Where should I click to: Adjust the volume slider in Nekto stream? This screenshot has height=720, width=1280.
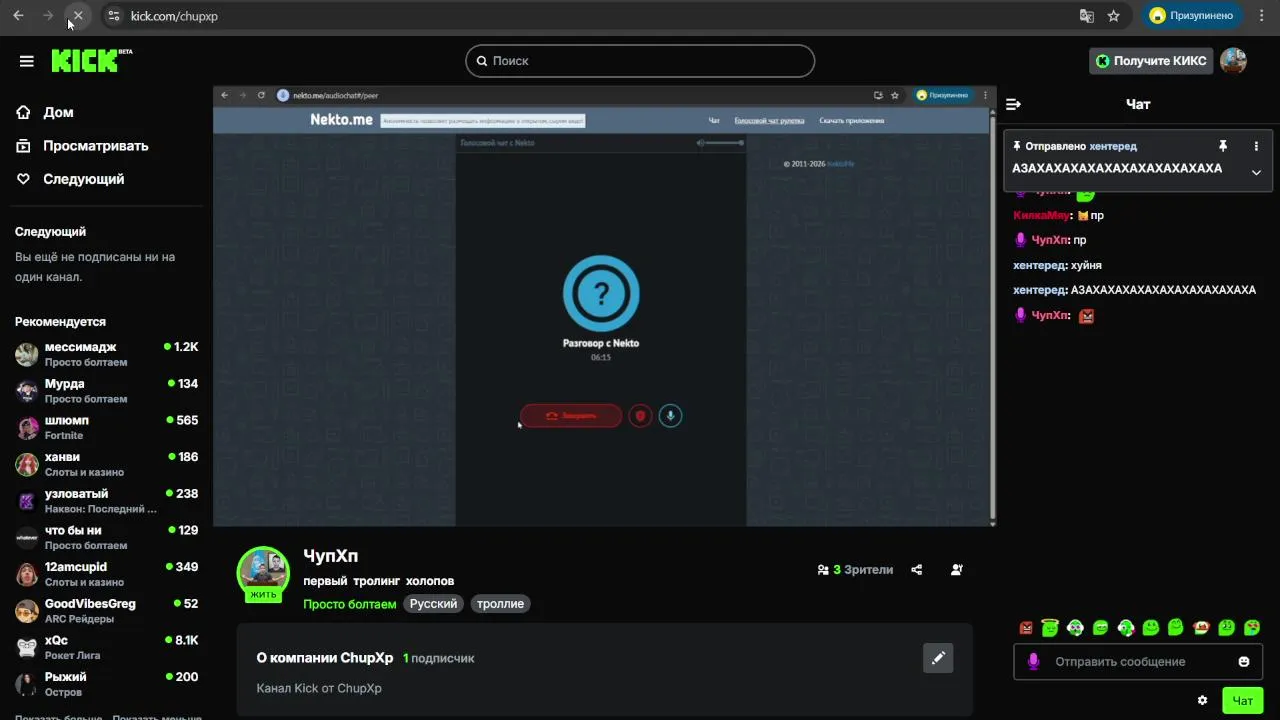pyautogui.click(x=725, y=143)
